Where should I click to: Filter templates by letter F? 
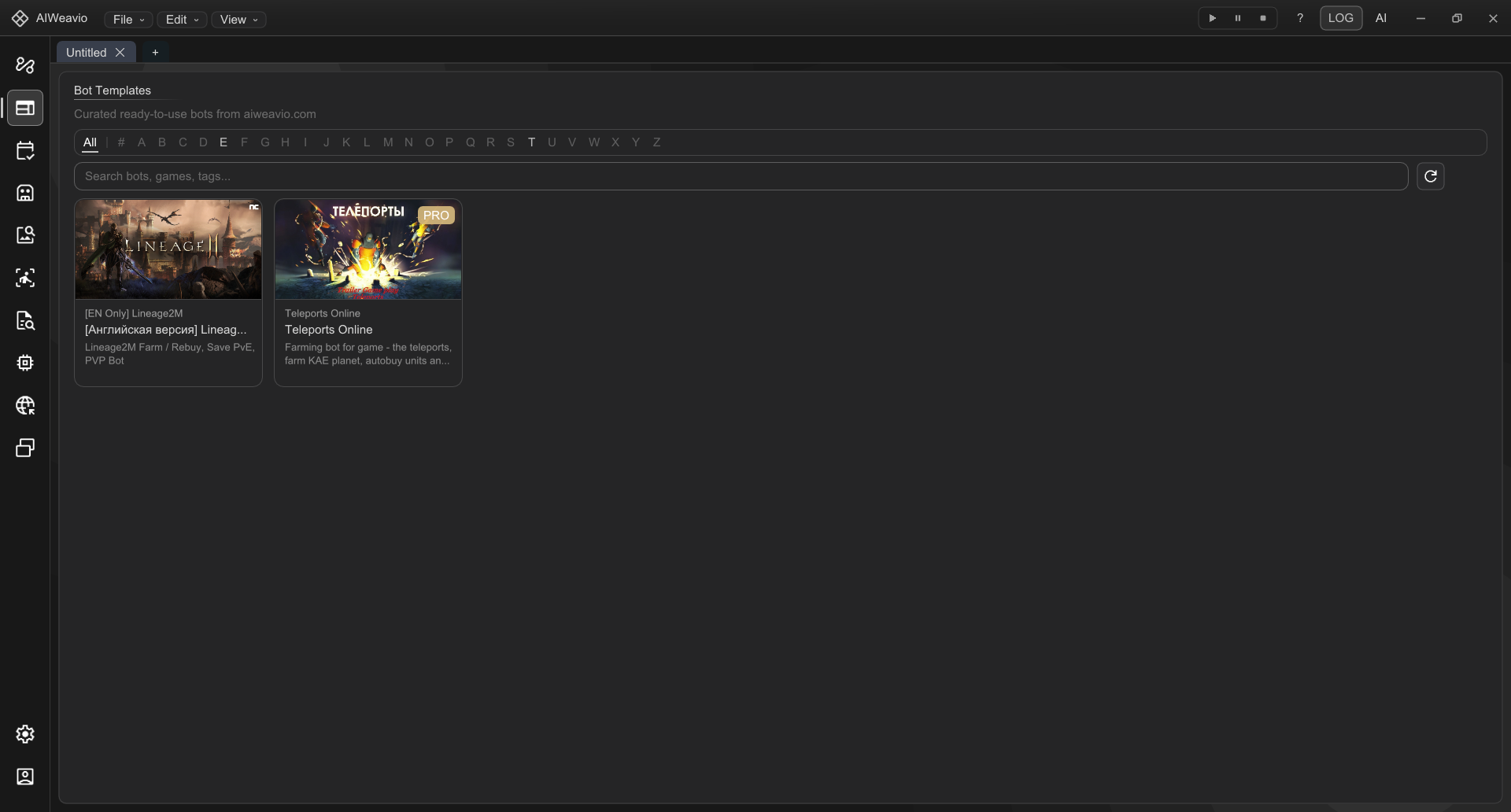coord(244,142)
